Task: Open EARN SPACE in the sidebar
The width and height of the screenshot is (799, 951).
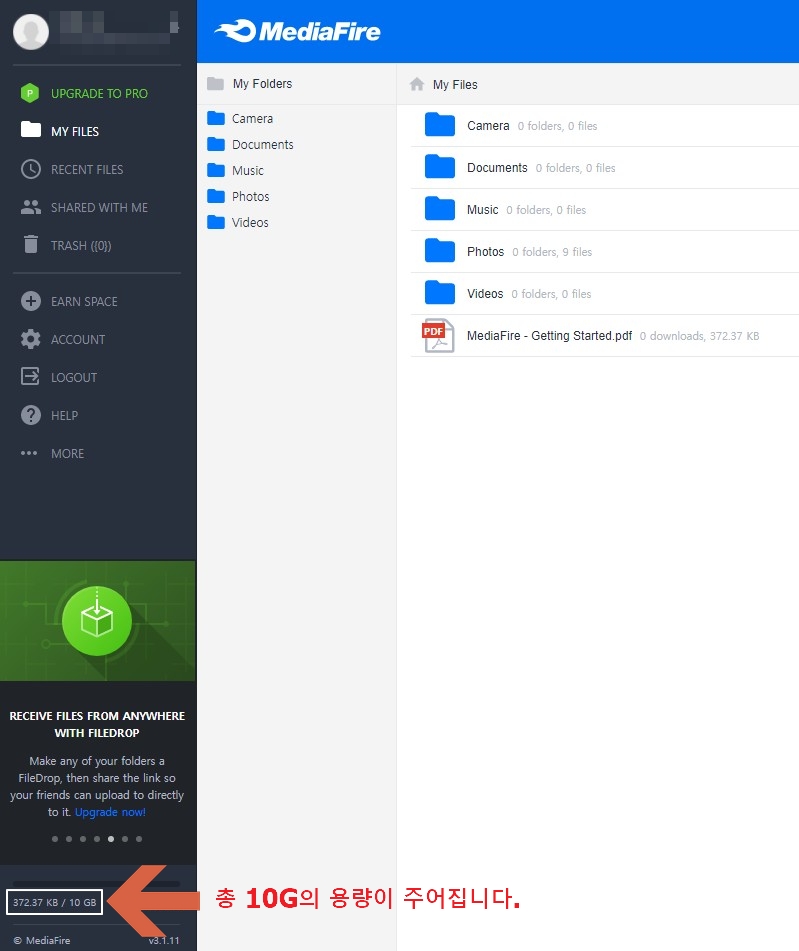Action: [x=84, y=301]
